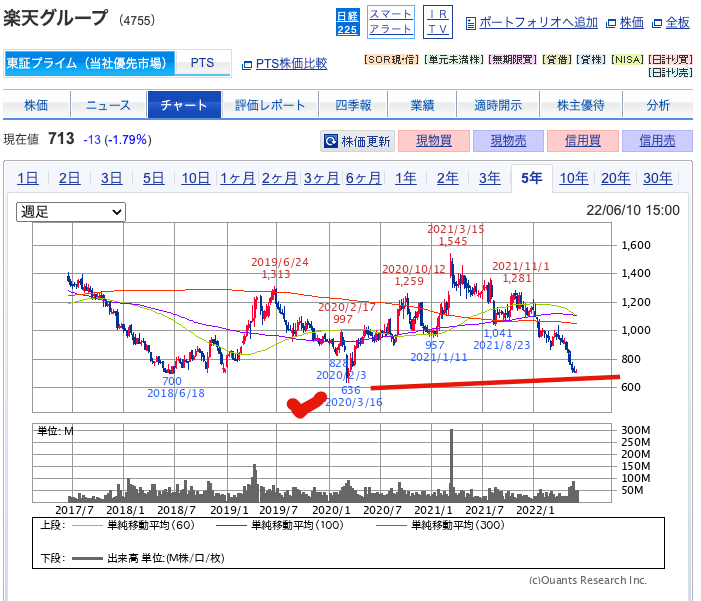Select the 2日 chart period

coord(70,178)
